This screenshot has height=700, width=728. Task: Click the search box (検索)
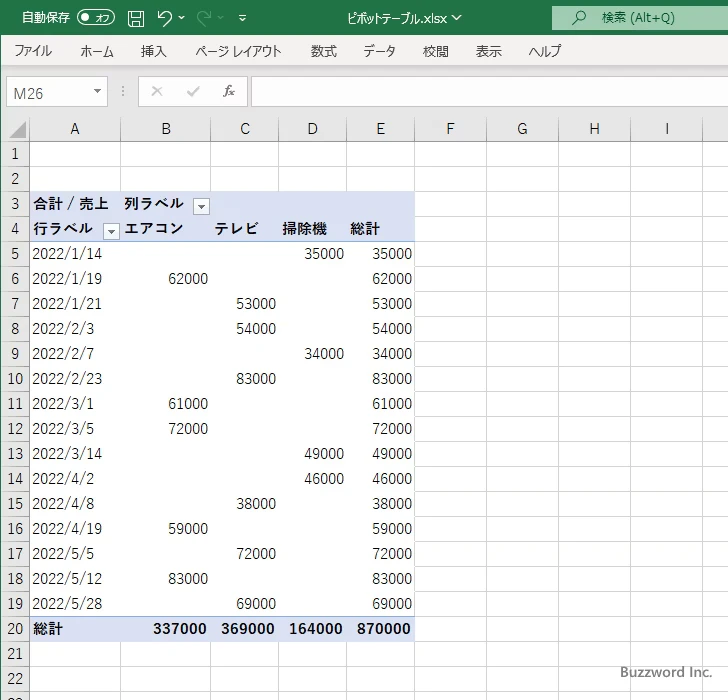point(638,18)
